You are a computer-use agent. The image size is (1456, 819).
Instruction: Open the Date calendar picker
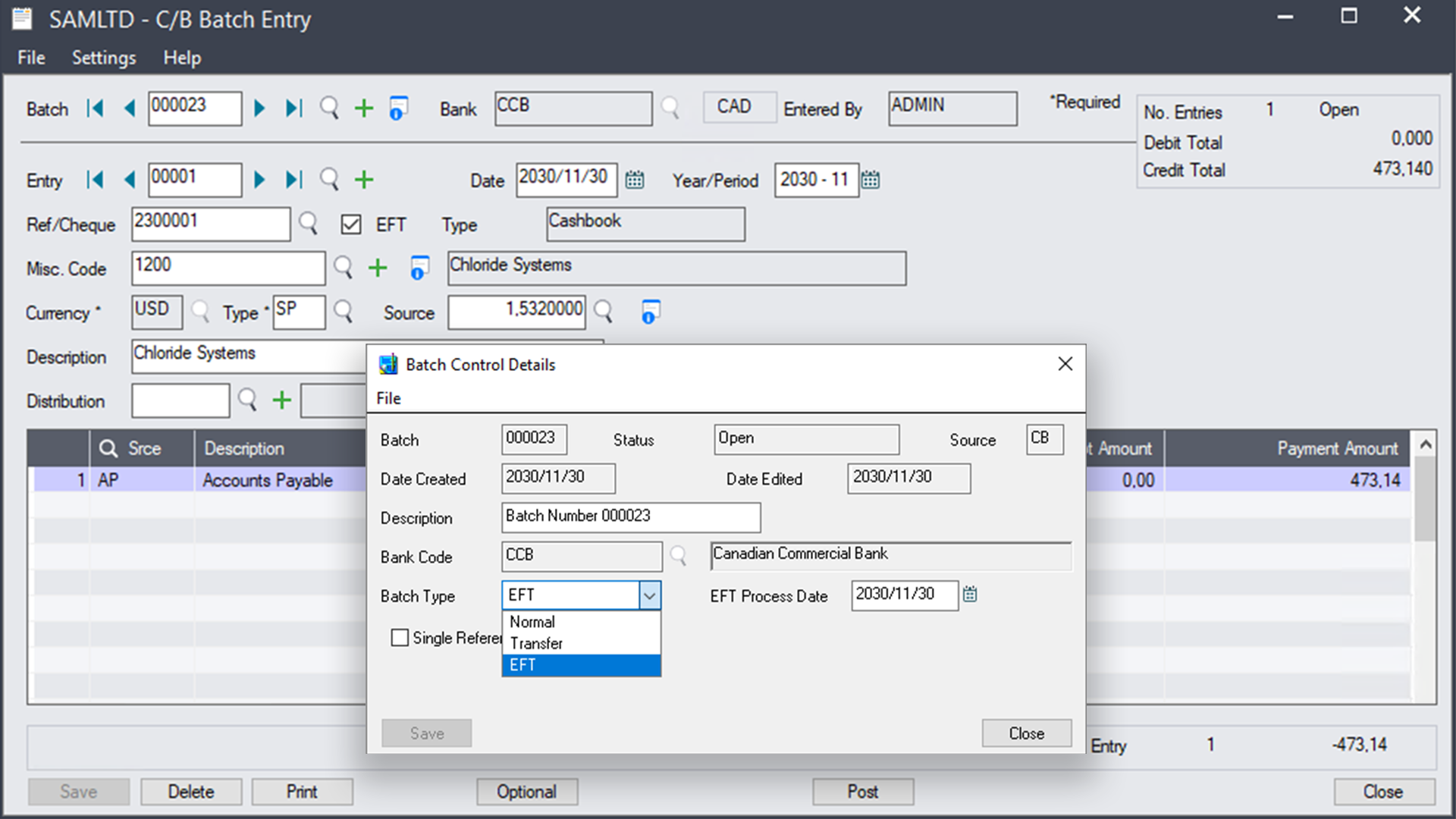[635, 180]
